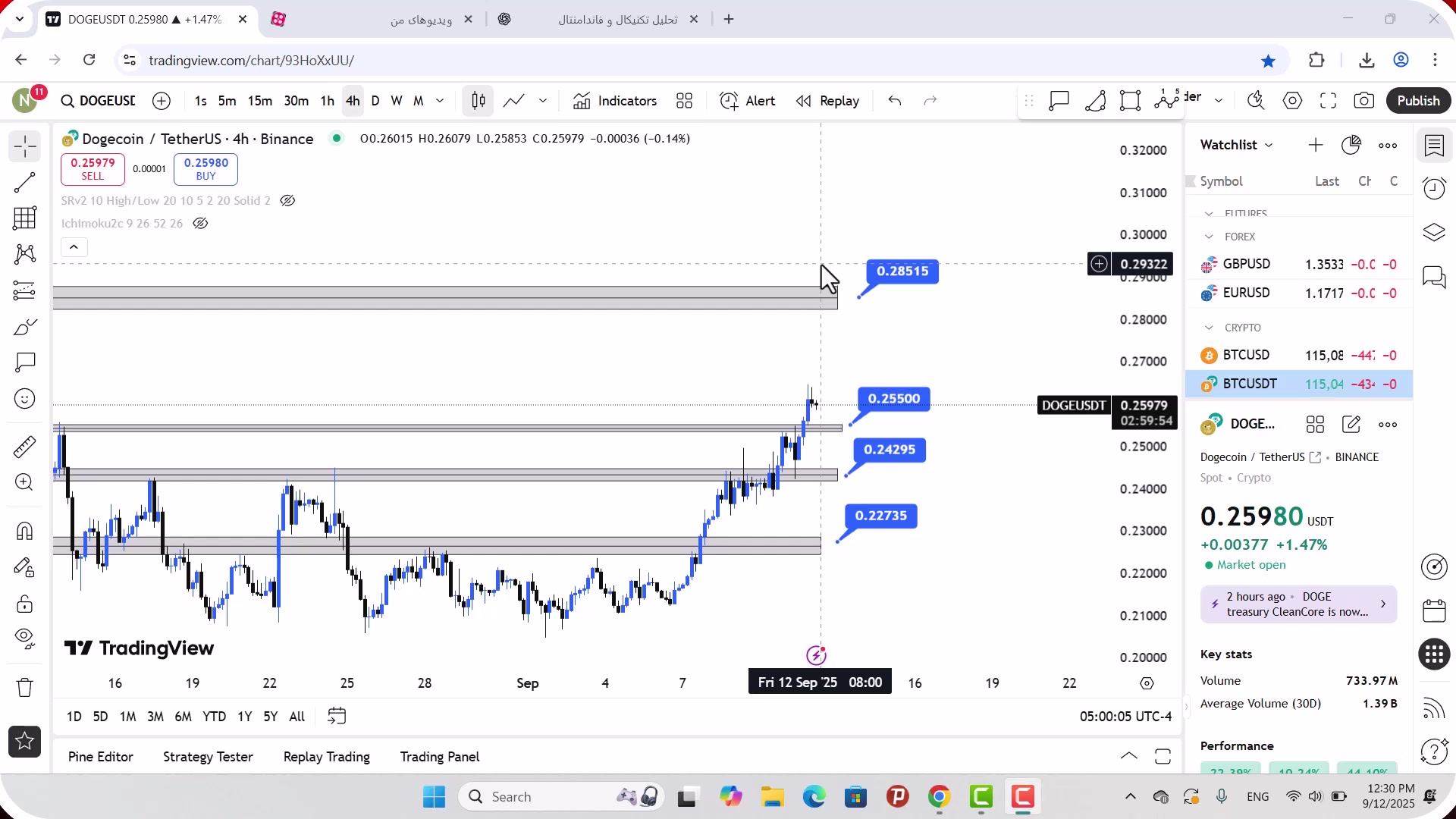Open watchlist advanced view icon

[1351, 145]
